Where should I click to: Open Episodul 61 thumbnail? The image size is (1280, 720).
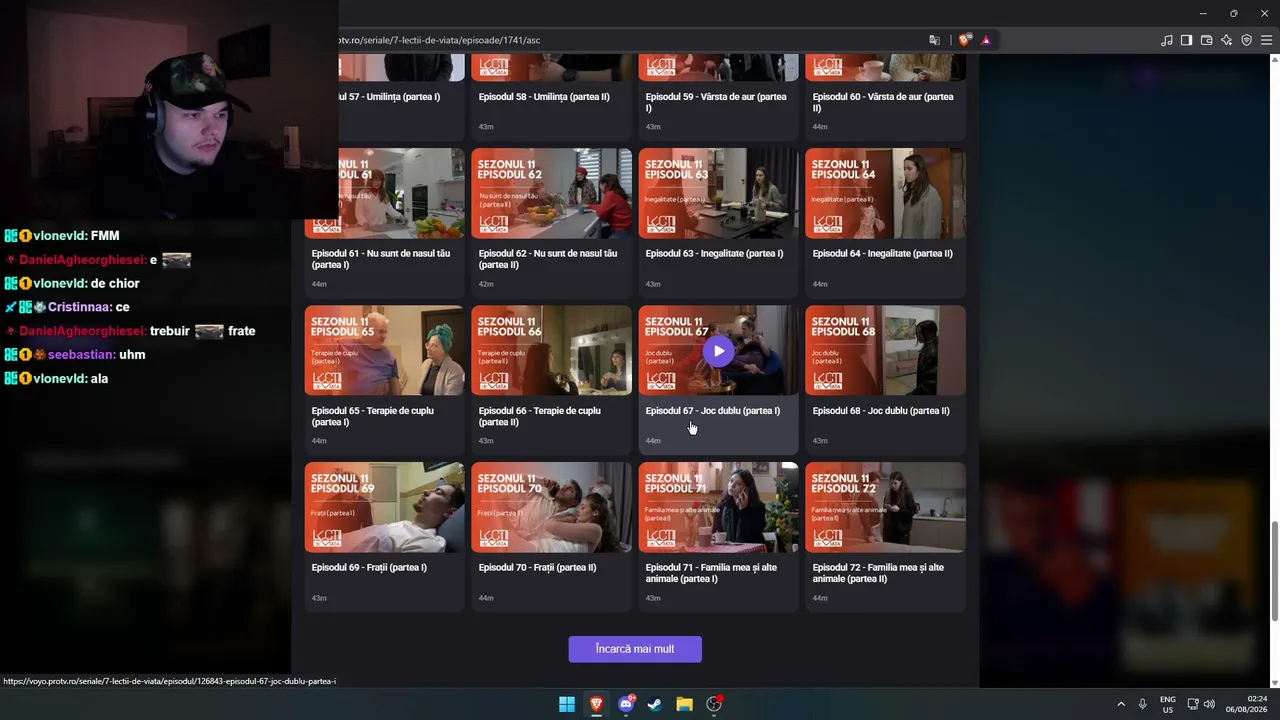click(x=384, y=194)
